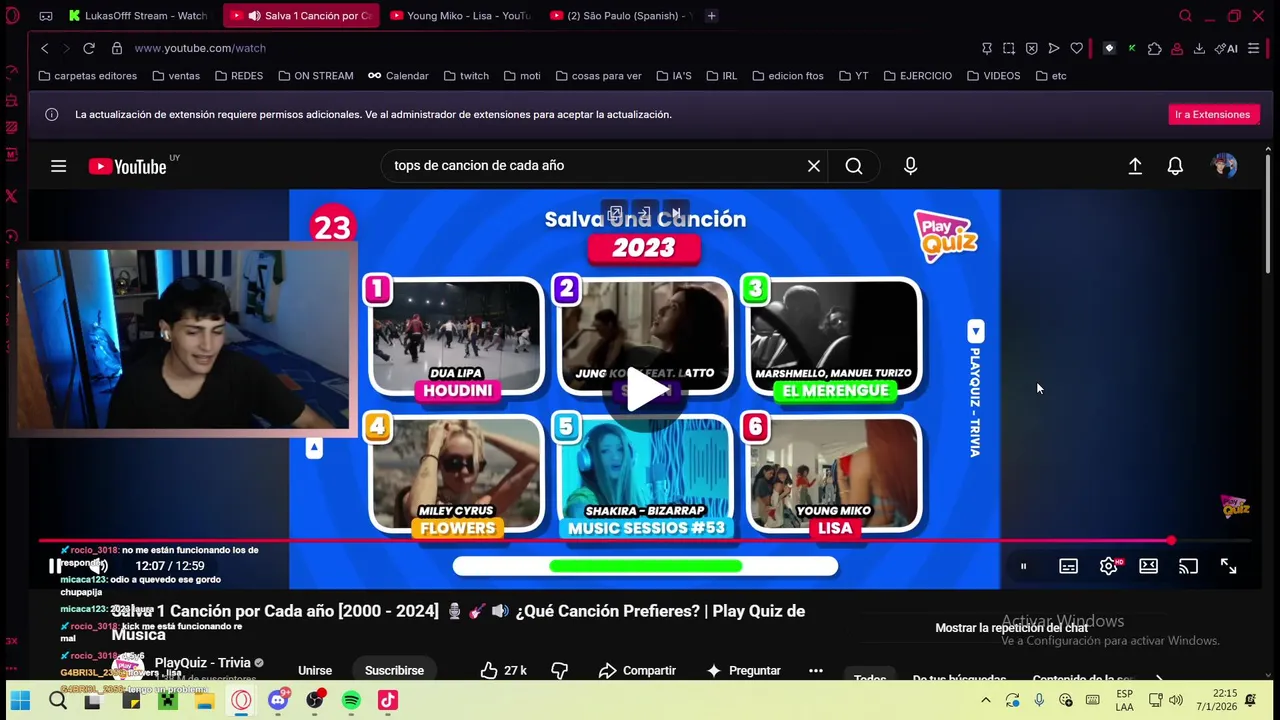The width and height of the screenshot is (1280, 720).
Task: Switch to theater mode view
Action: [x=1148, y=567]
